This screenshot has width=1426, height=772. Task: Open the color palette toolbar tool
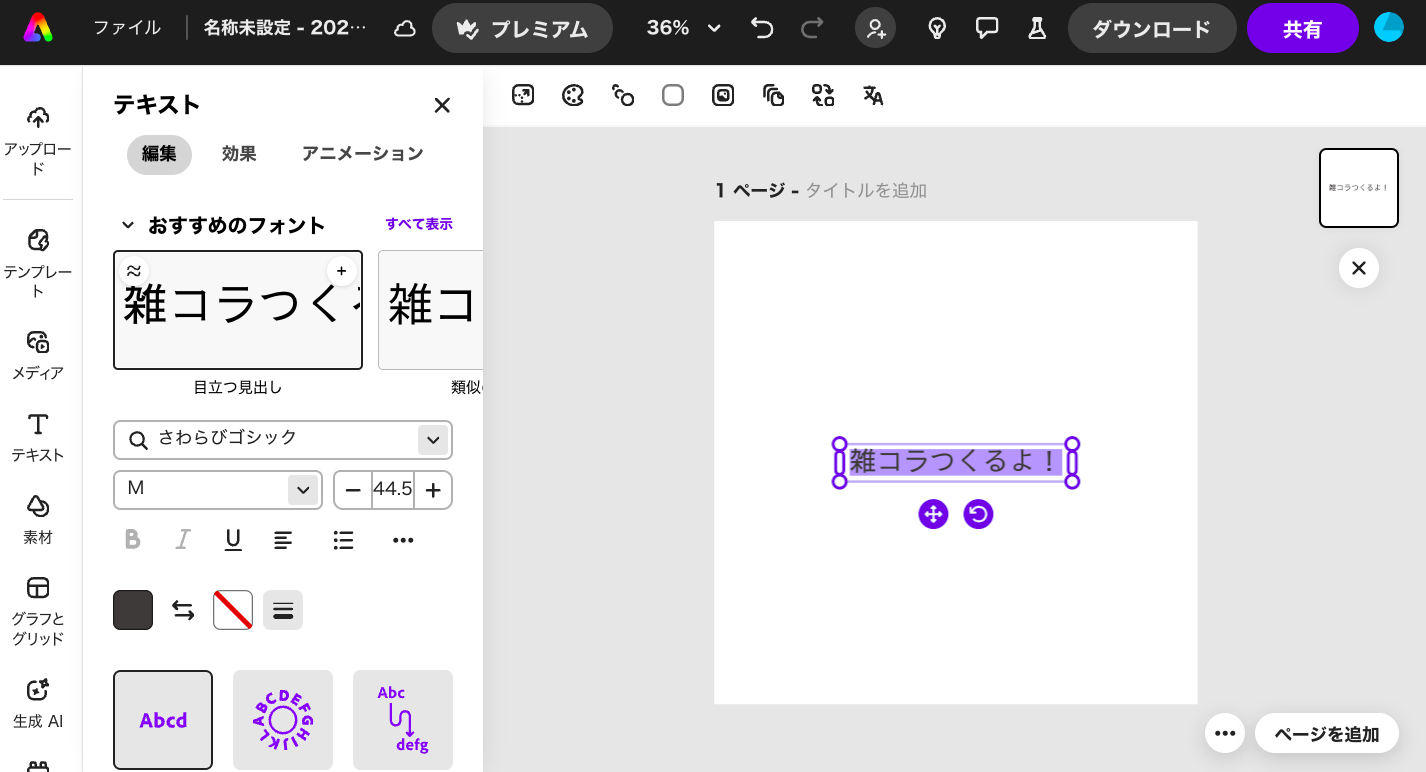click(x=573, y=95)
